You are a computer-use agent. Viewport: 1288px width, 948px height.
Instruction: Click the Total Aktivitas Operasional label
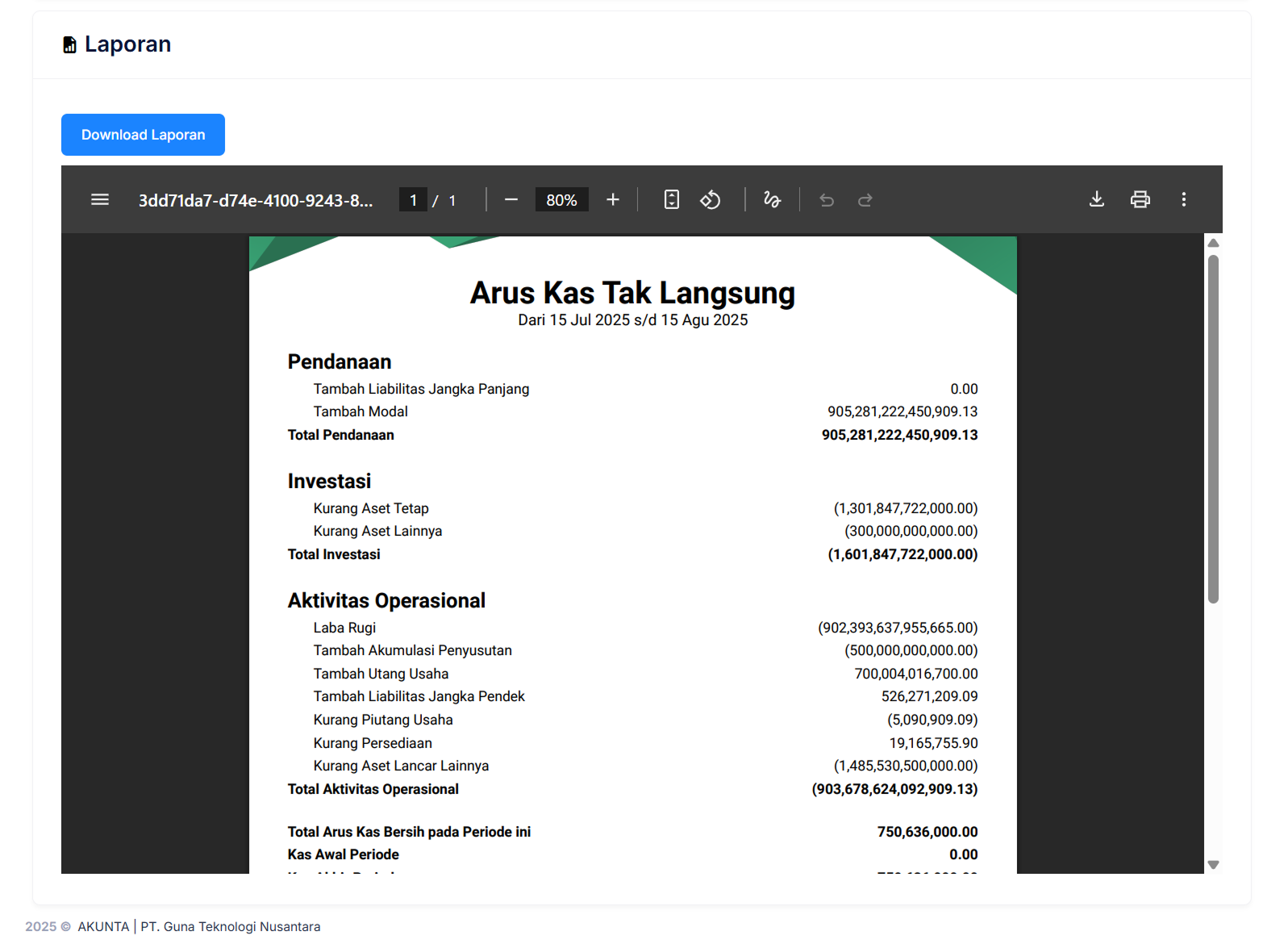(373, 789)
